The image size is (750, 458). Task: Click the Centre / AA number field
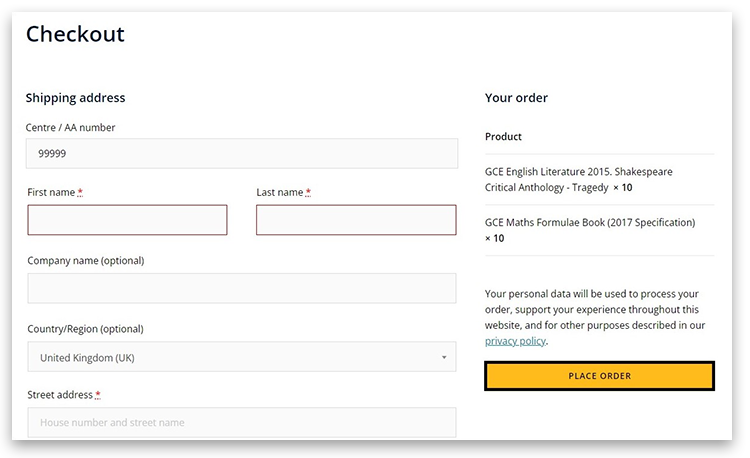(241, 154)
